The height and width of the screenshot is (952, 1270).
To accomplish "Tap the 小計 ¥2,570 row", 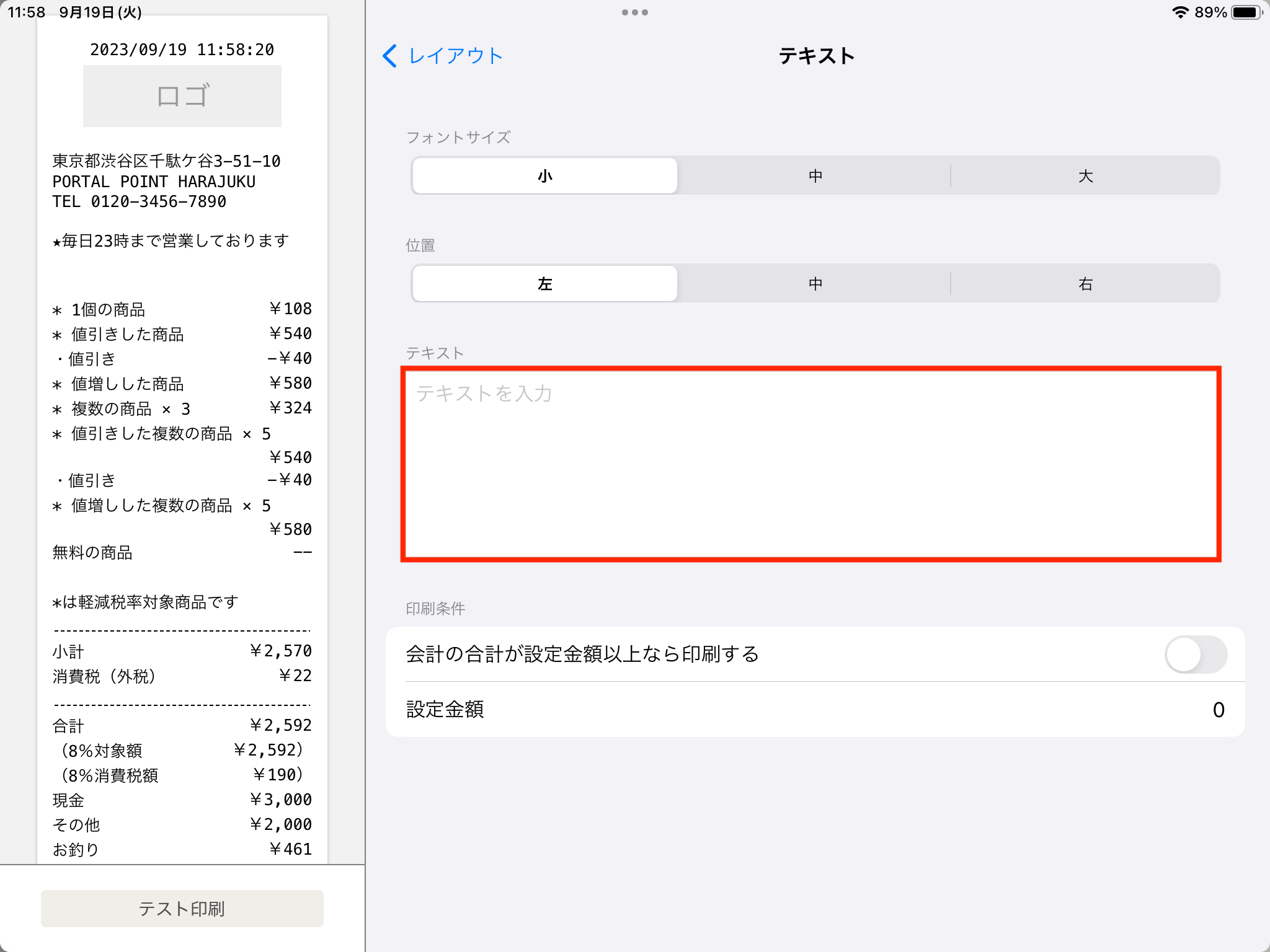I will pyautogui.click(x=182, y=651).
